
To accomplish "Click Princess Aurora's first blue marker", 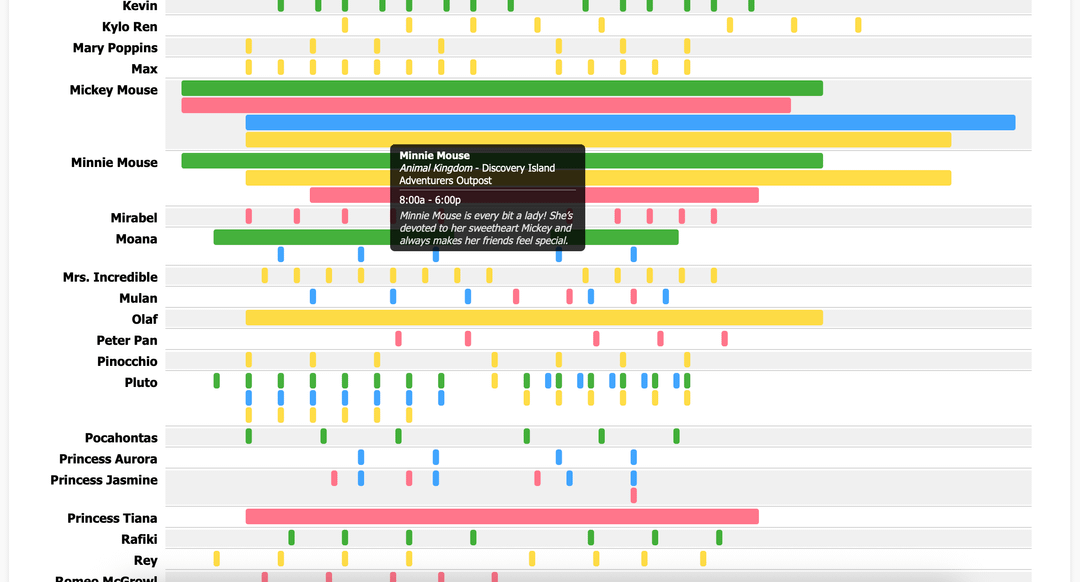I will click(x=361, y=457).
